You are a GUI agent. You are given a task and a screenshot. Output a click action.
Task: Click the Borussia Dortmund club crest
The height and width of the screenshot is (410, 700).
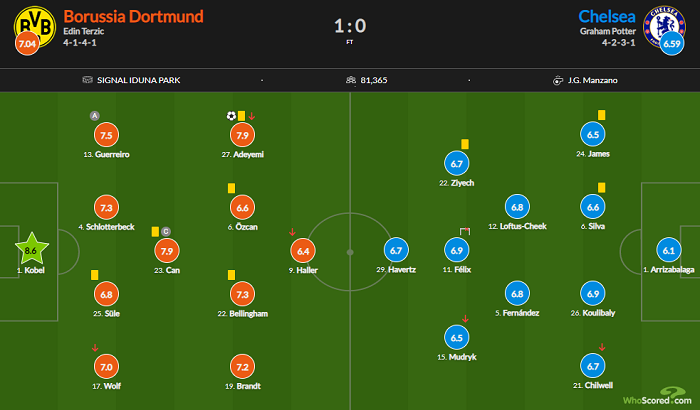tap(35, 26)
